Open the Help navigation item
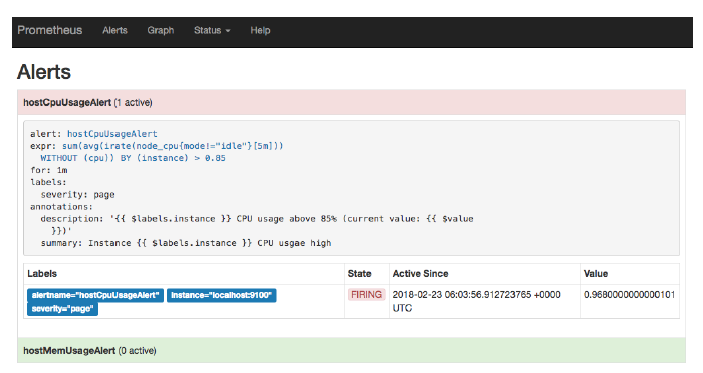 [260, 30]
